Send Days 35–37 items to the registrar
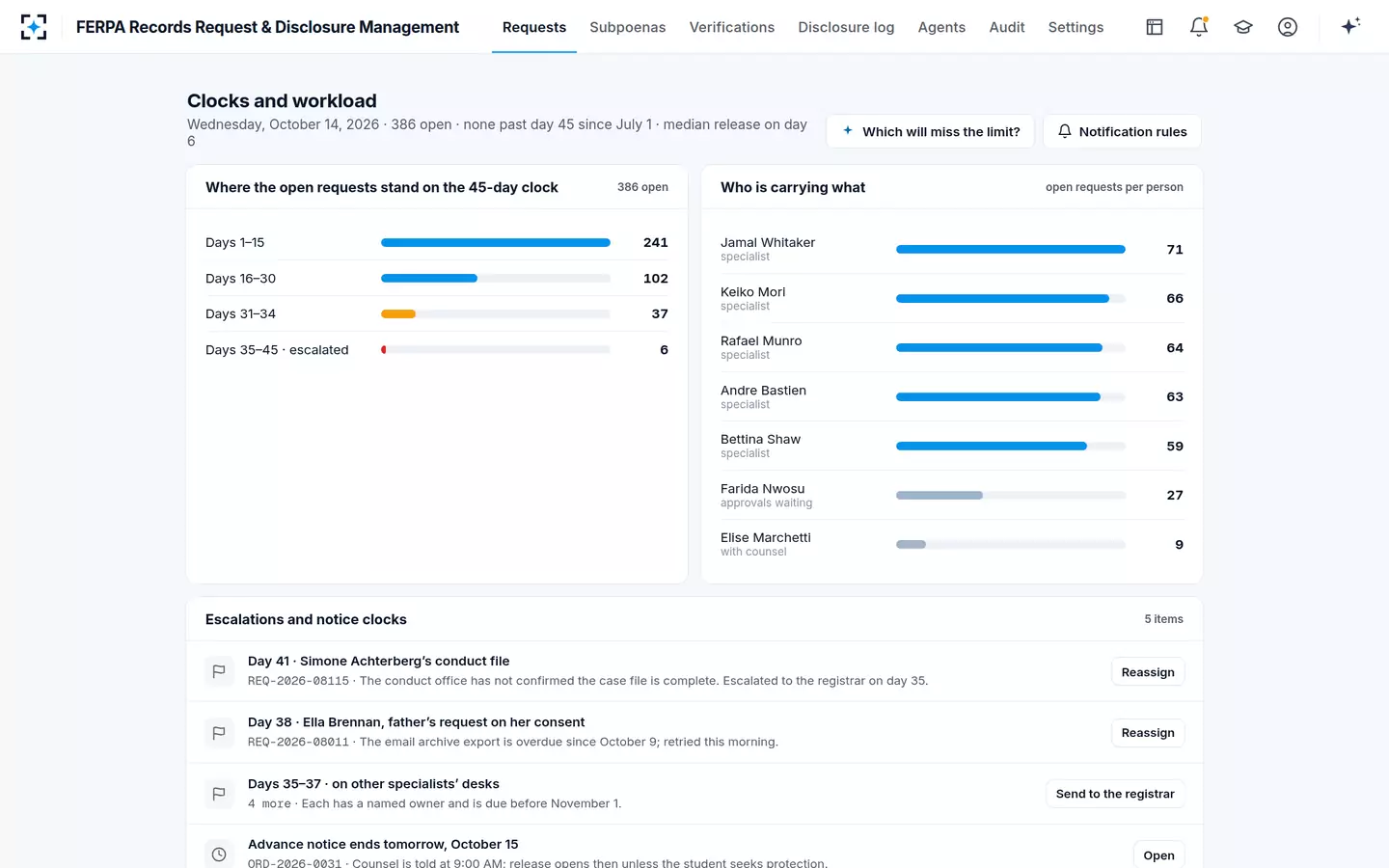 coord(1115,794)
